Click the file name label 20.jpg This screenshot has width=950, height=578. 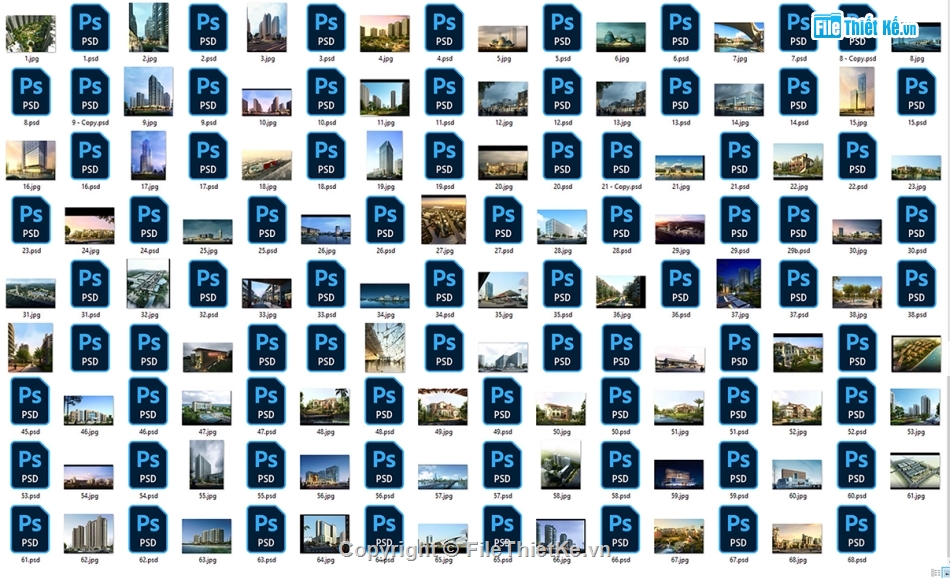(503, 187)
